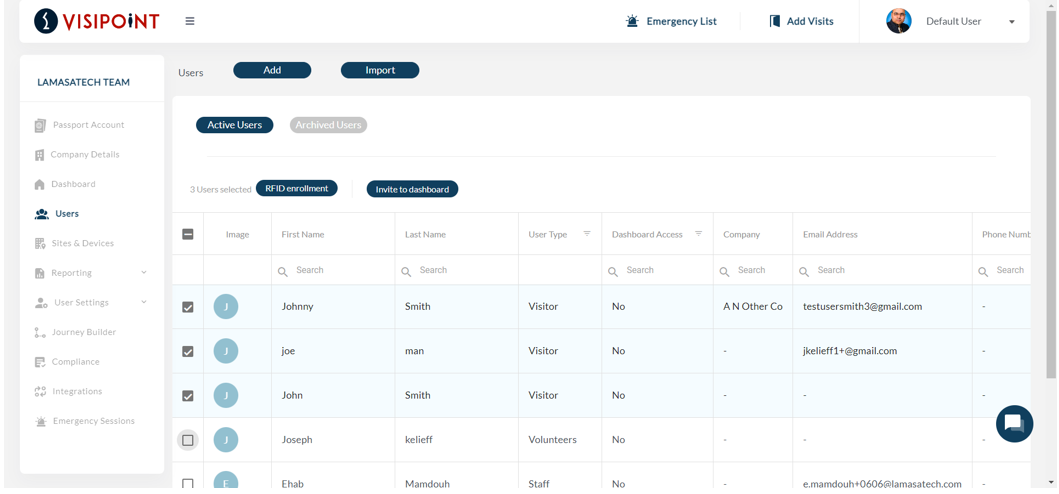Screen dimensions: 1059x494
Task: Open the Dashboard Access column filter
Action: tap(698, 234)
